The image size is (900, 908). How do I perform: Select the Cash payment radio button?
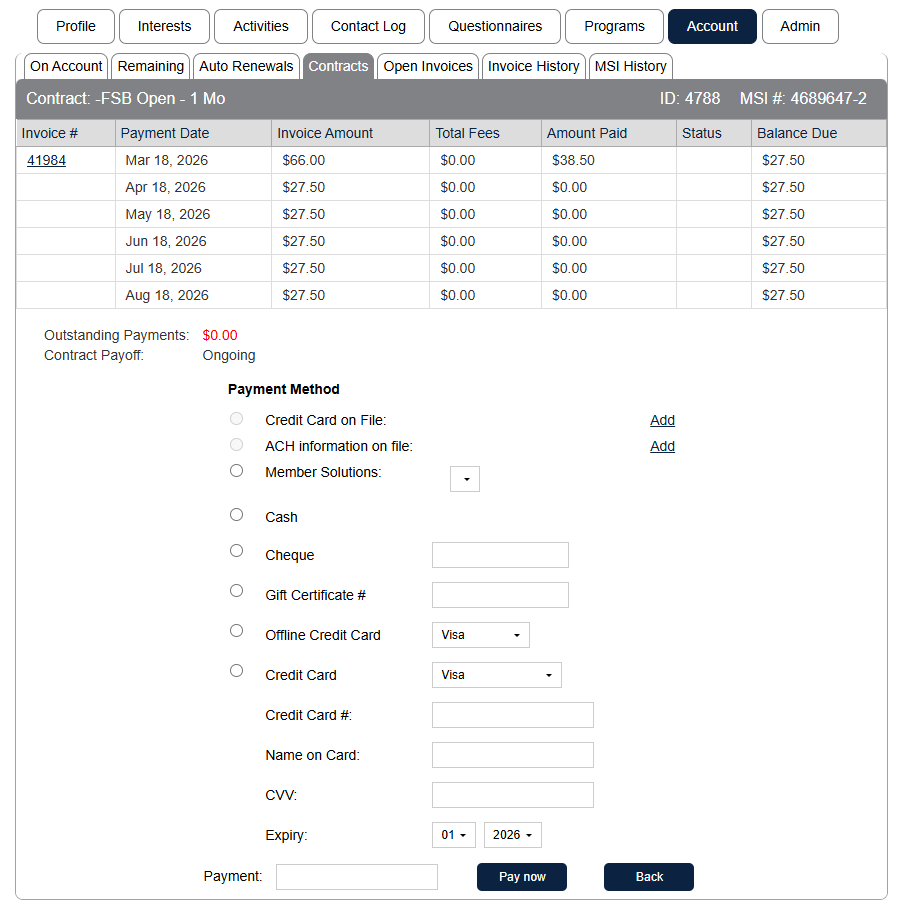pos(236,514)
